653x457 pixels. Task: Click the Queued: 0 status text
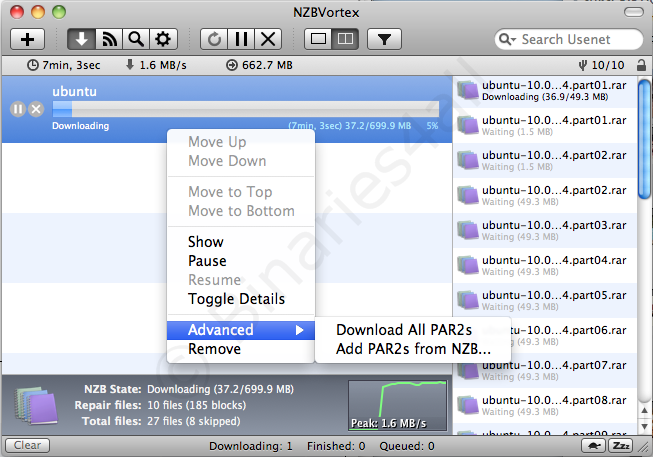(x=407, y=446)
